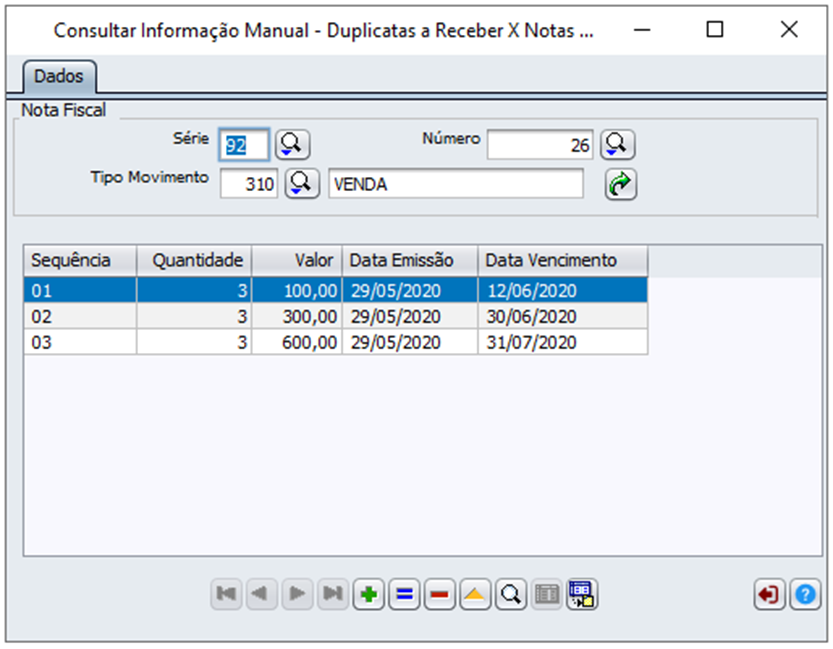Open the Série lookup magnifier
The height and width of the screenshot is (649, 833).
tap(292, 144)
